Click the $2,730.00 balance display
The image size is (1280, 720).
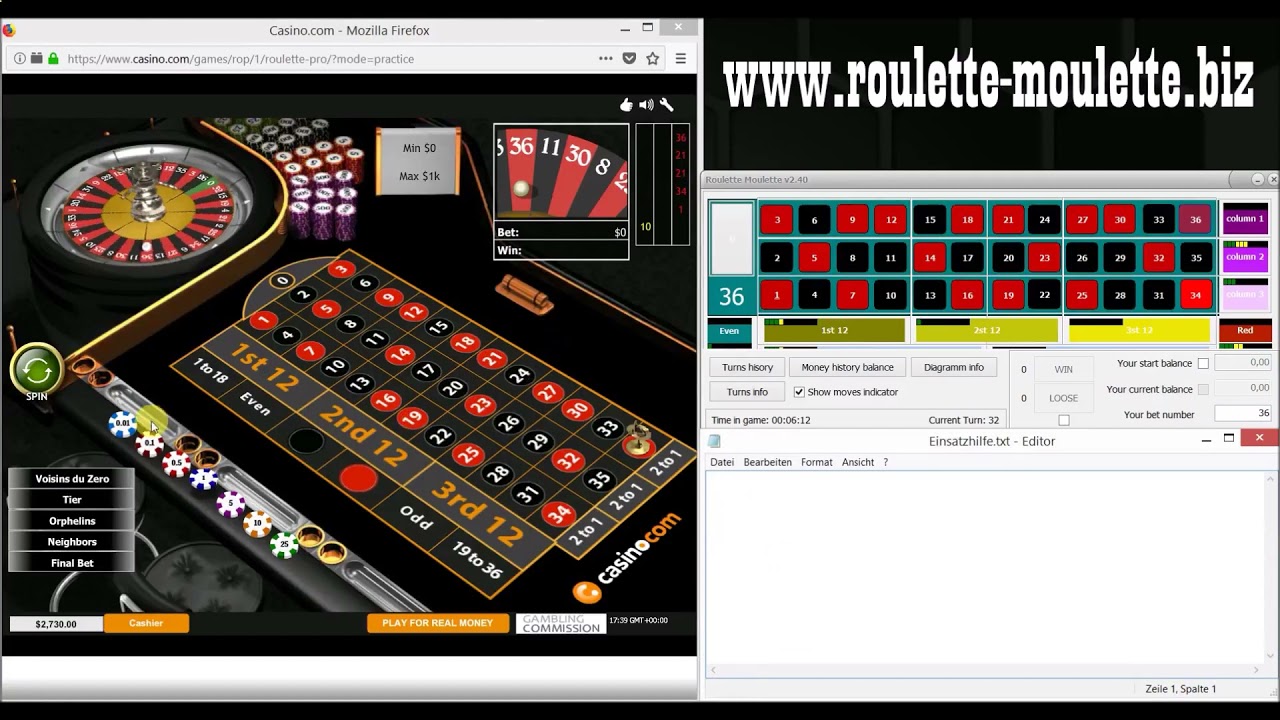56,623
